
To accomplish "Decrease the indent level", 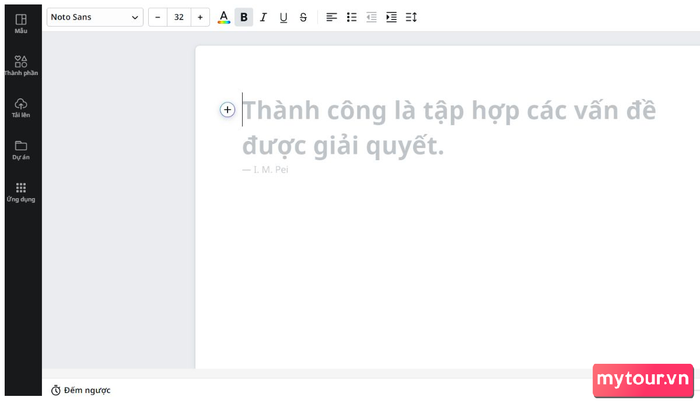I will pyautogui.click(x=371, y=17).
